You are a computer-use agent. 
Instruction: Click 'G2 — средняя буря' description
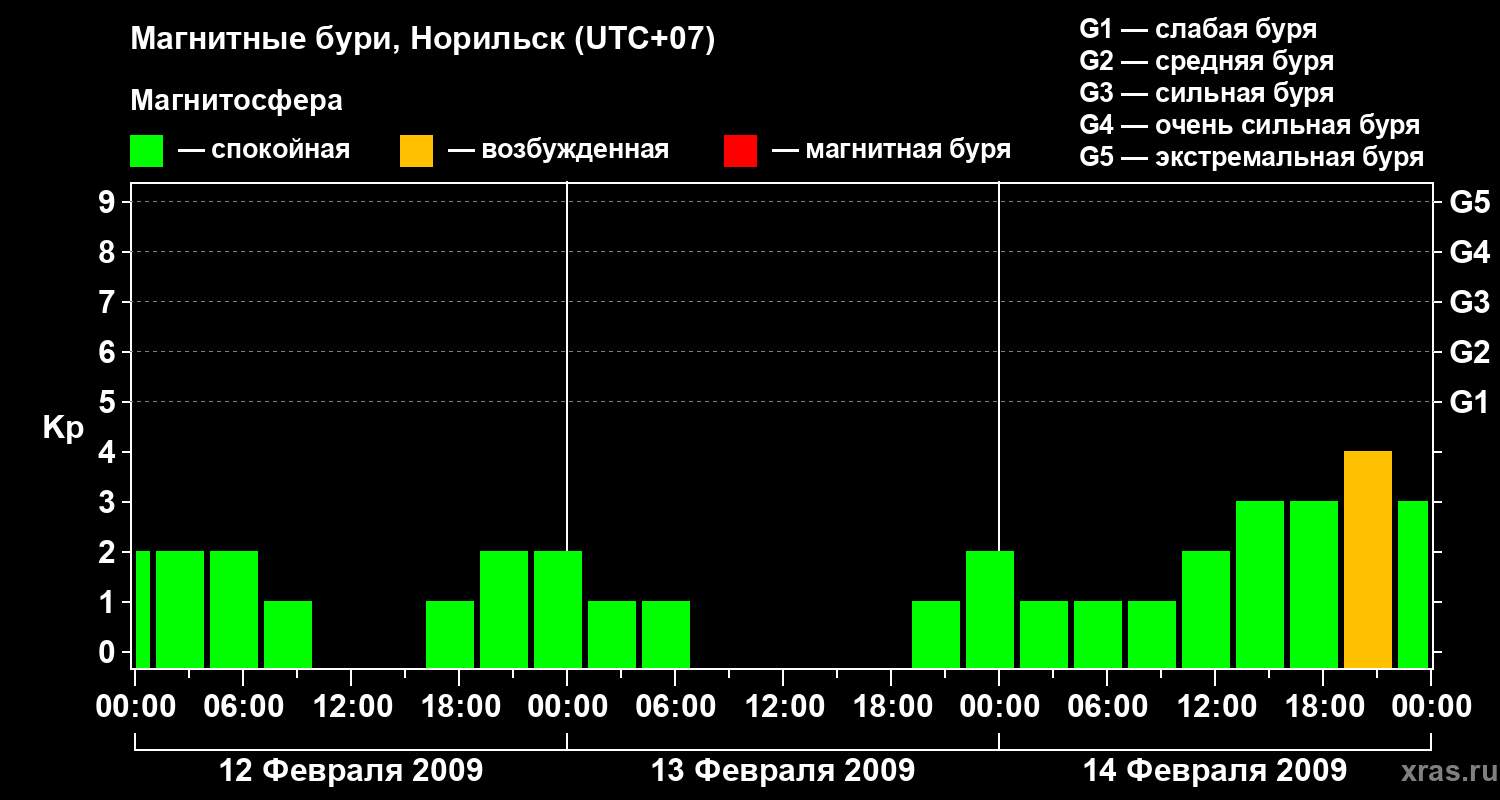1207,61
